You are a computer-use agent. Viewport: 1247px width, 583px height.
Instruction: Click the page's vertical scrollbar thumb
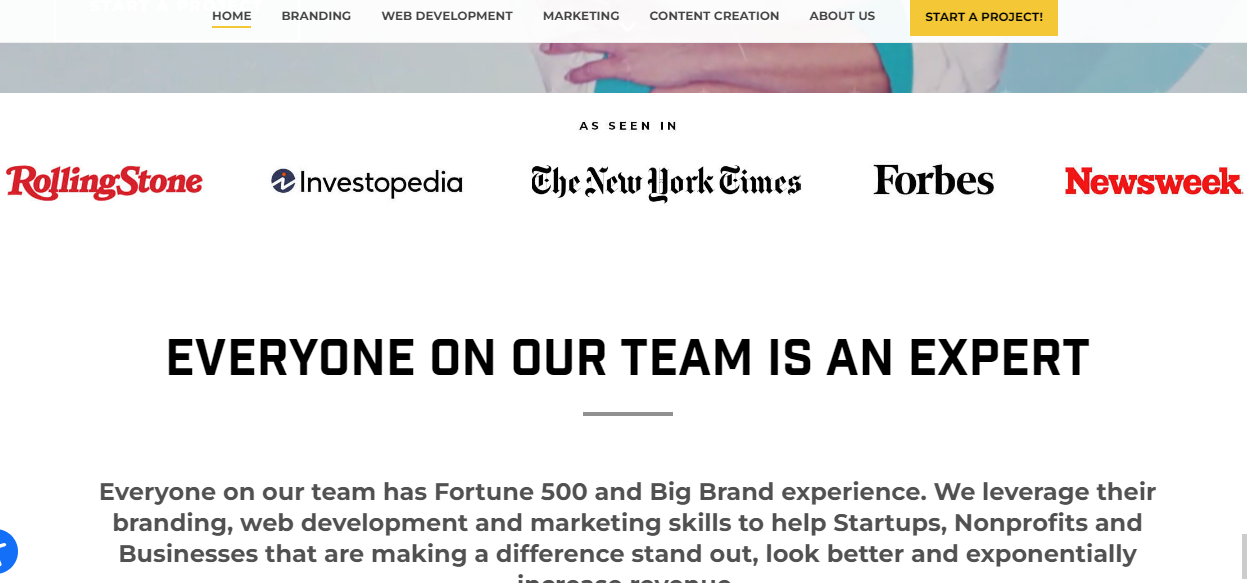[x=1243, y=558]
